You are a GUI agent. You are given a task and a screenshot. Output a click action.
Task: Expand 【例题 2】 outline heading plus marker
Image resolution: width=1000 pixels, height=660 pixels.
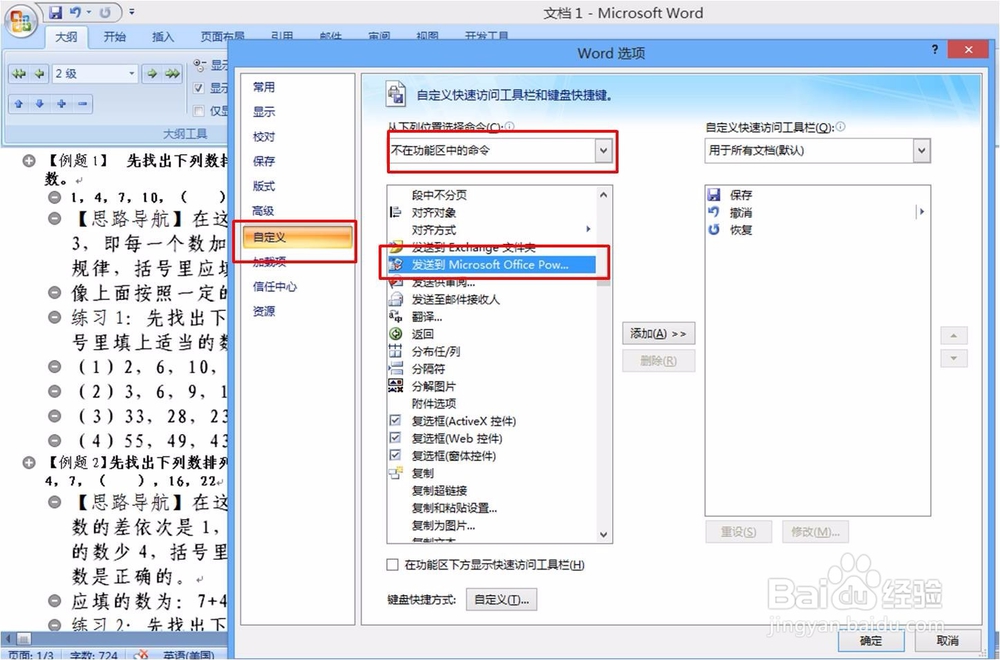click(x=29, y=462)
